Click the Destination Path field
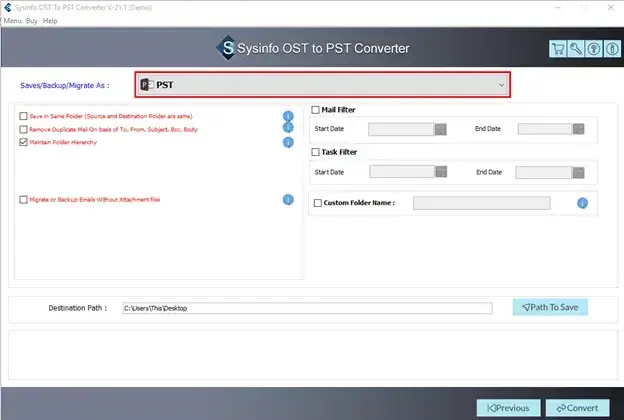 click(x=307, y=308)
